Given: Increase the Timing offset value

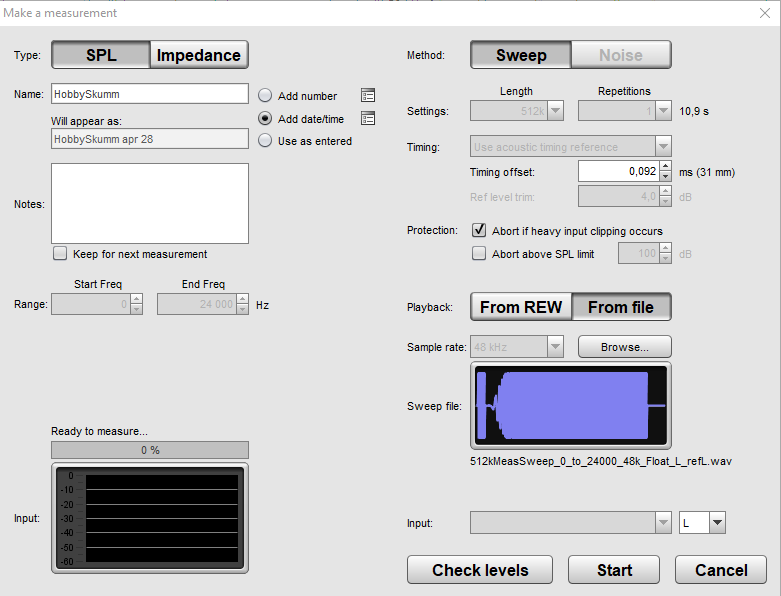Looking at the screenshot, I should tap(666, 166).
